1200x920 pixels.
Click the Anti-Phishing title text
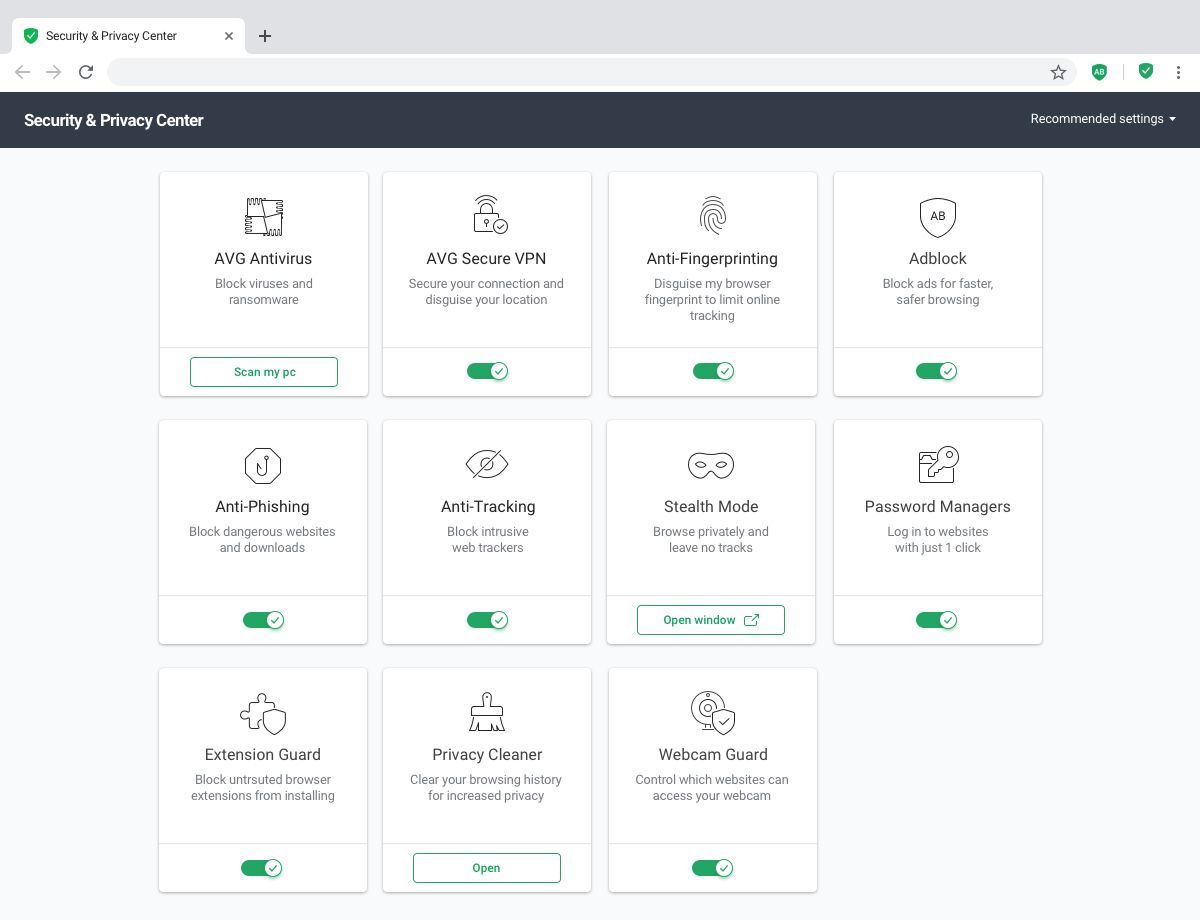point(262,507)
